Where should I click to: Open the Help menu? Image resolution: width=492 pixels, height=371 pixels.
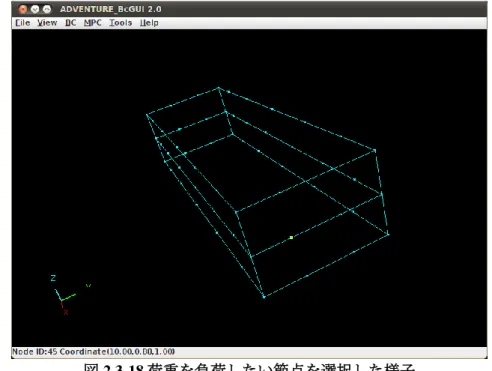[149, 23]
